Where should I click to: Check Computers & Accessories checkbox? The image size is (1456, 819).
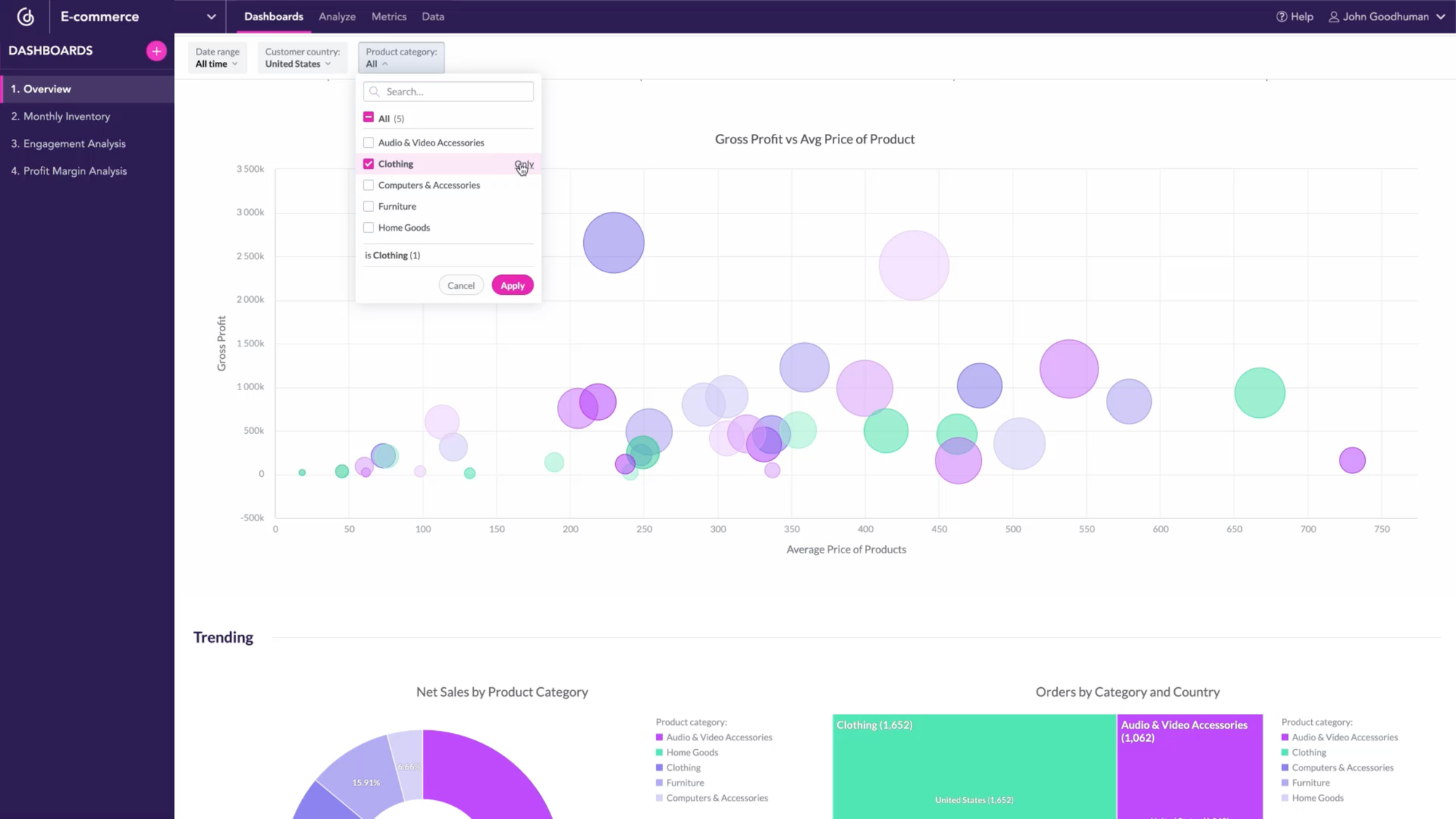pos(368,185)
